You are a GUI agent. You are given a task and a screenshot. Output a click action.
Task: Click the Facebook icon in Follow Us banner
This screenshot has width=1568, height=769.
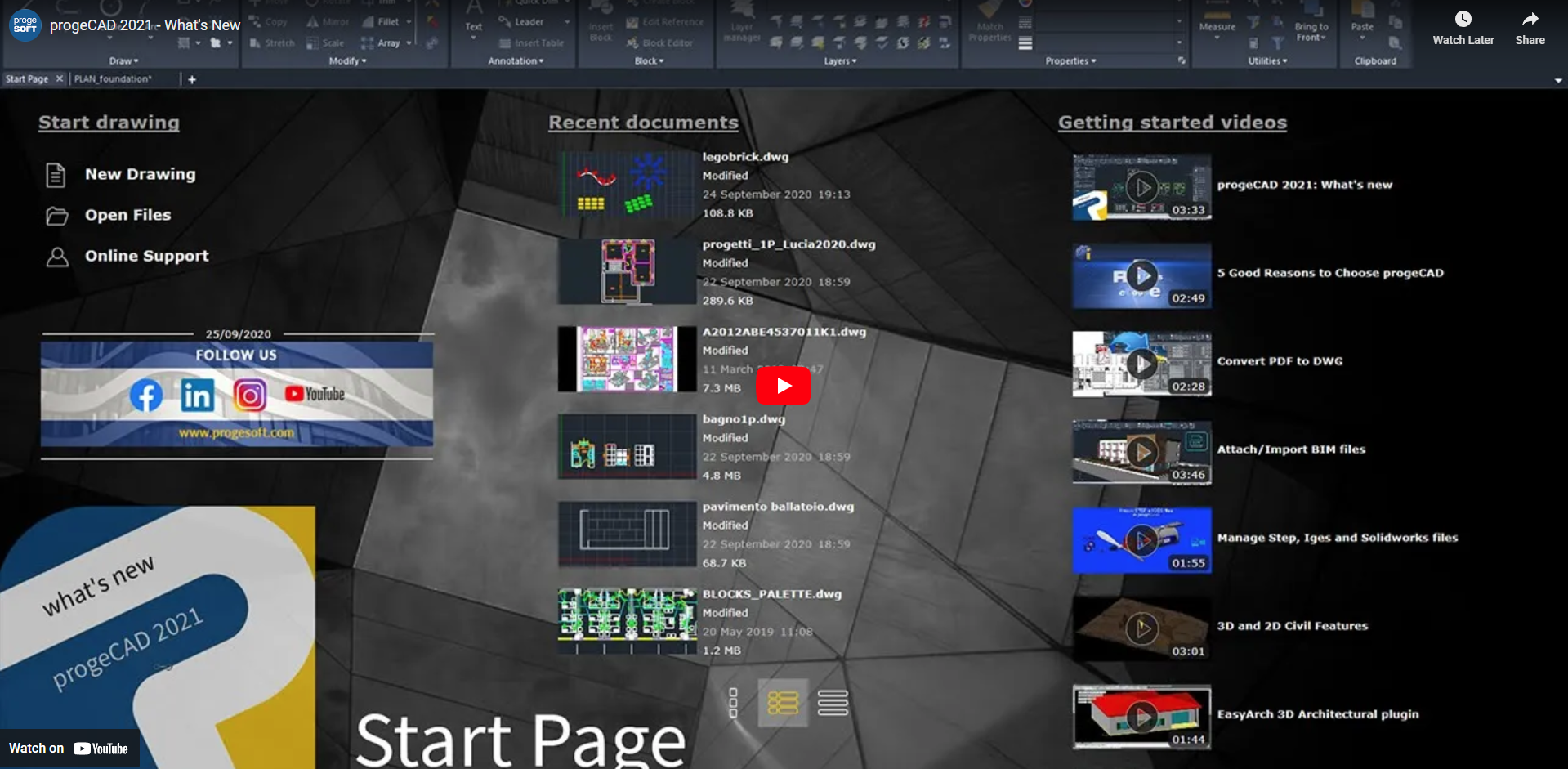pyautogui.click(x=146, y=396)
